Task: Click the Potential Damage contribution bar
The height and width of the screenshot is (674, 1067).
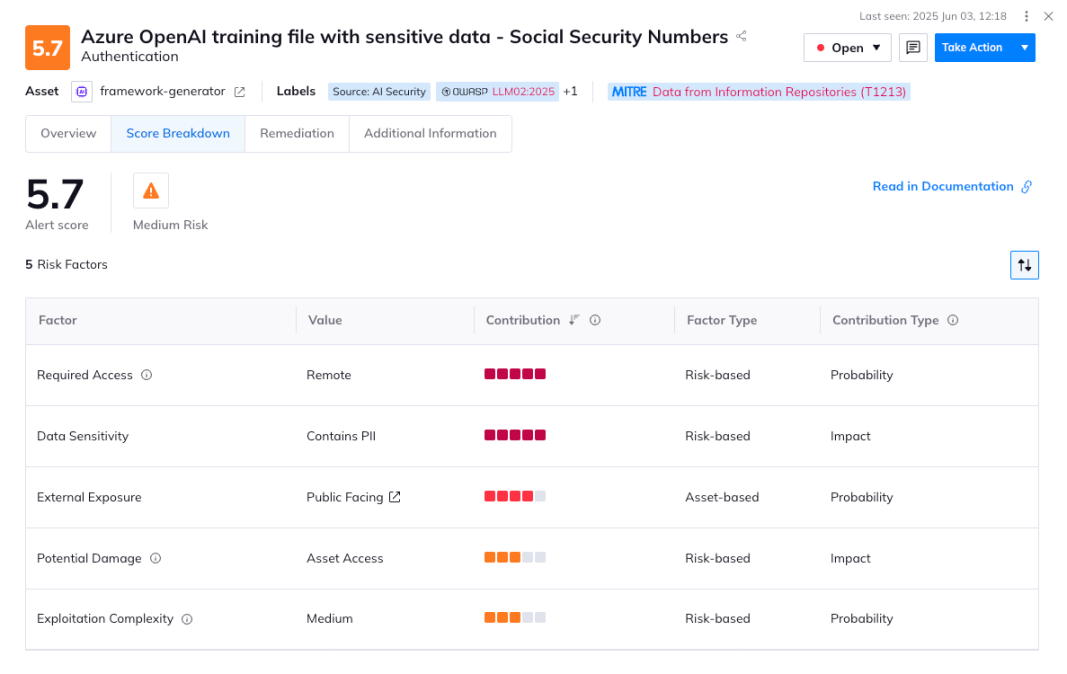Action: pyautogui.click(x=515, y=557)
